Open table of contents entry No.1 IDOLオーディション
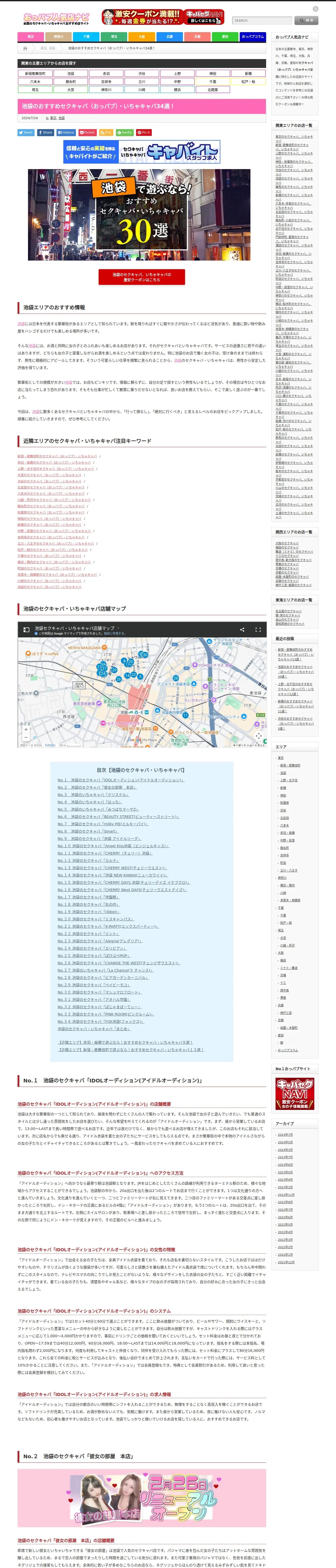This screenshot has width=336, height=1568. pos(121,780)
